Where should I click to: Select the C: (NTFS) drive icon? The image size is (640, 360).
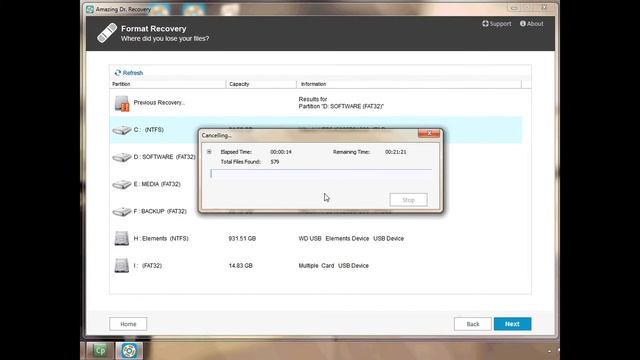pyautogui.click(x=122, y=130)
